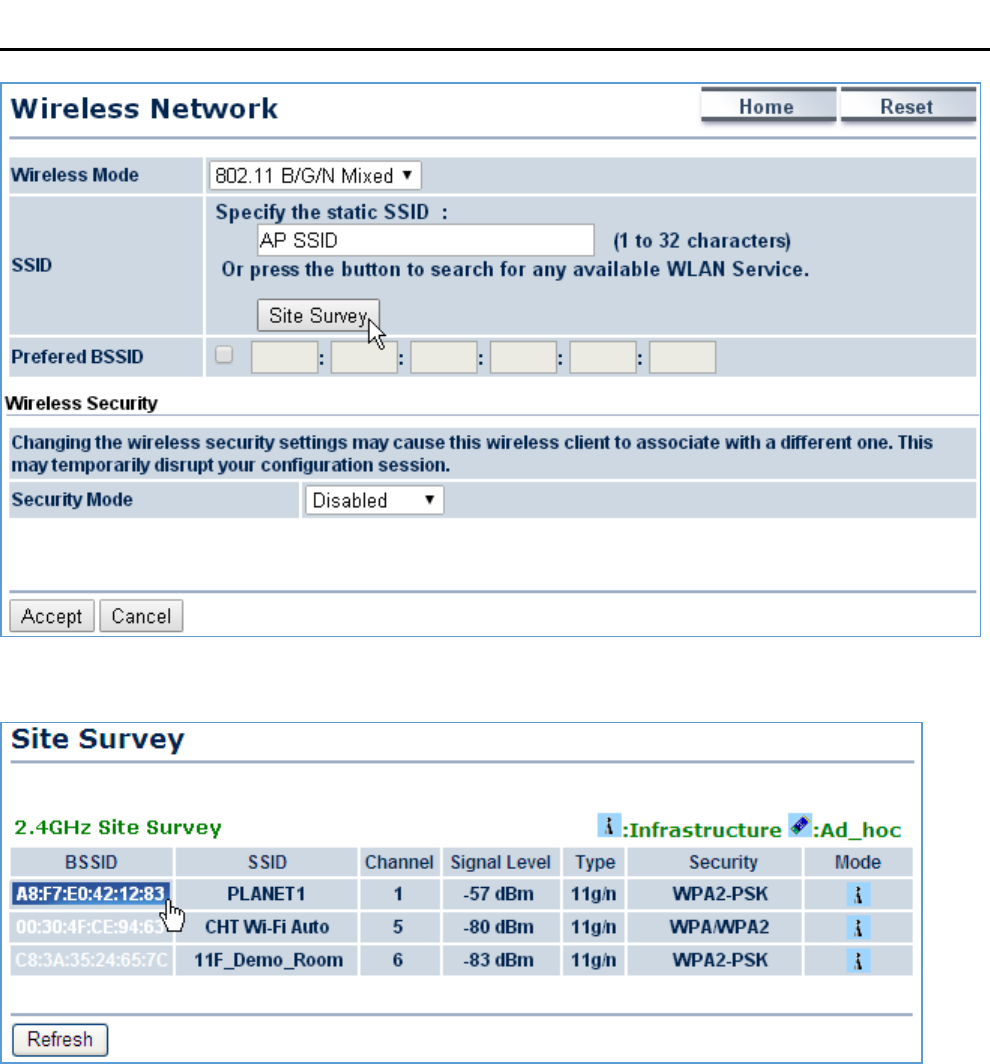Click the -83 dBm signal level cell
Screen dimensions: 990x1064
(501, 960)
